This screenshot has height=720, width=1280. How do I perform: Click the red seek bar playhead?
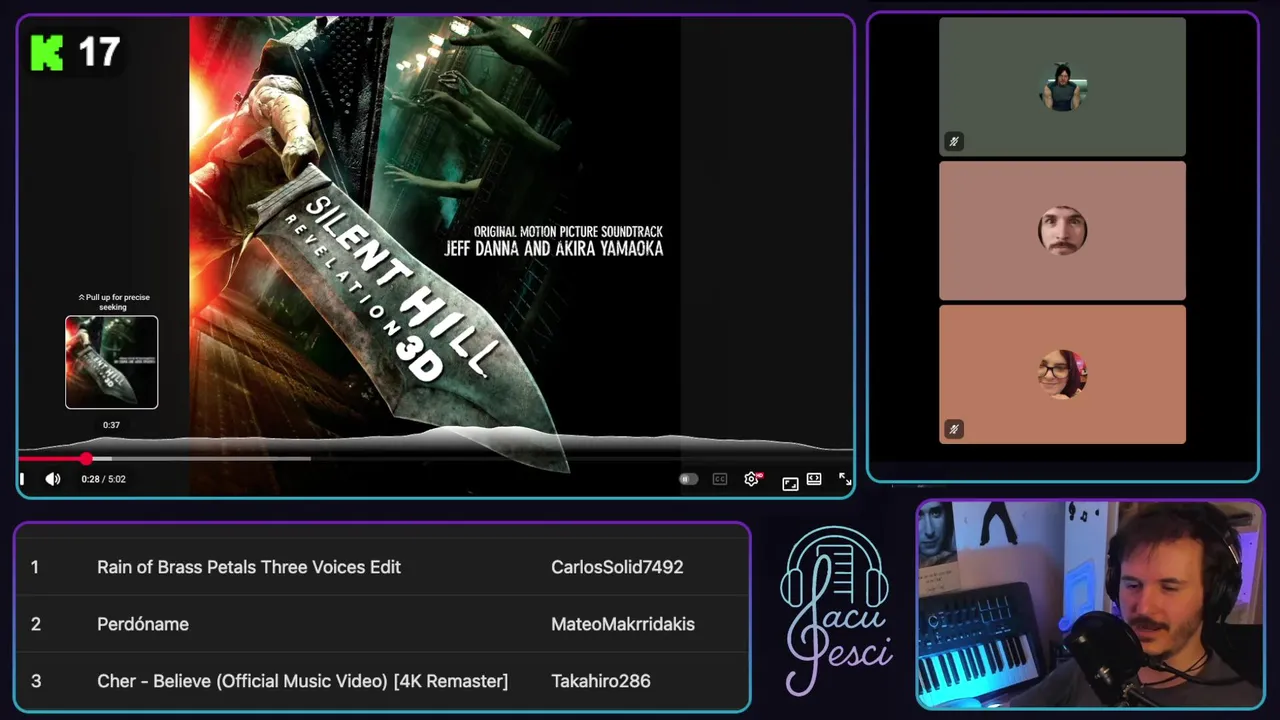coord(86,458)
